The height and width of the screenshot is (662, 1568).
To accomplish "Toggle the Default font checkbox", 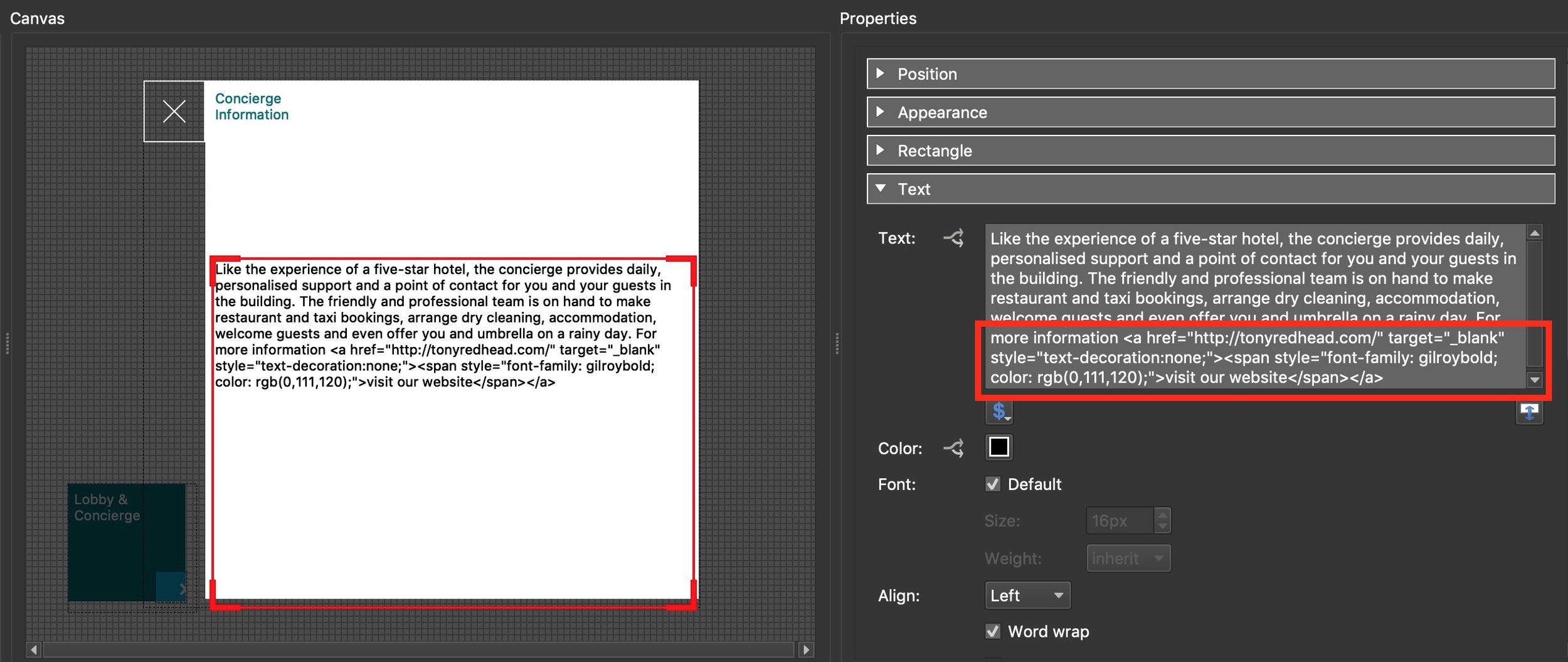I will (993, 484).
